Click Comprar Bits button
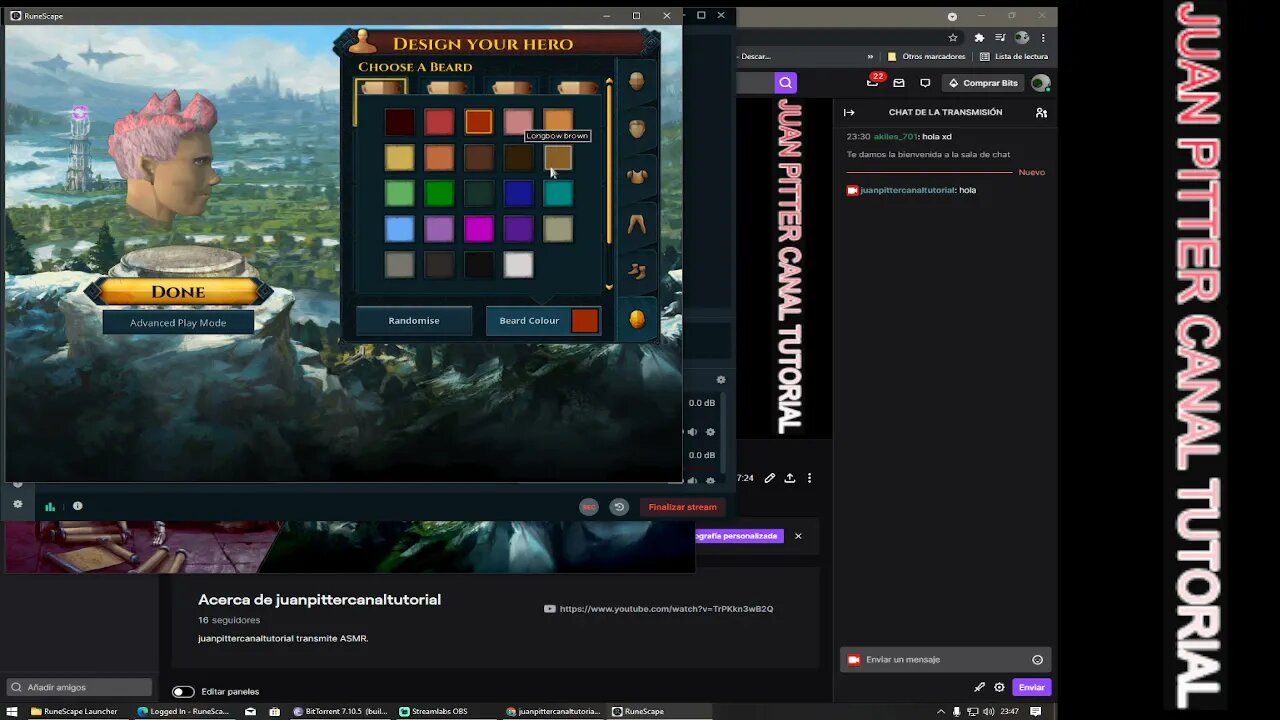 click(983, 83)
